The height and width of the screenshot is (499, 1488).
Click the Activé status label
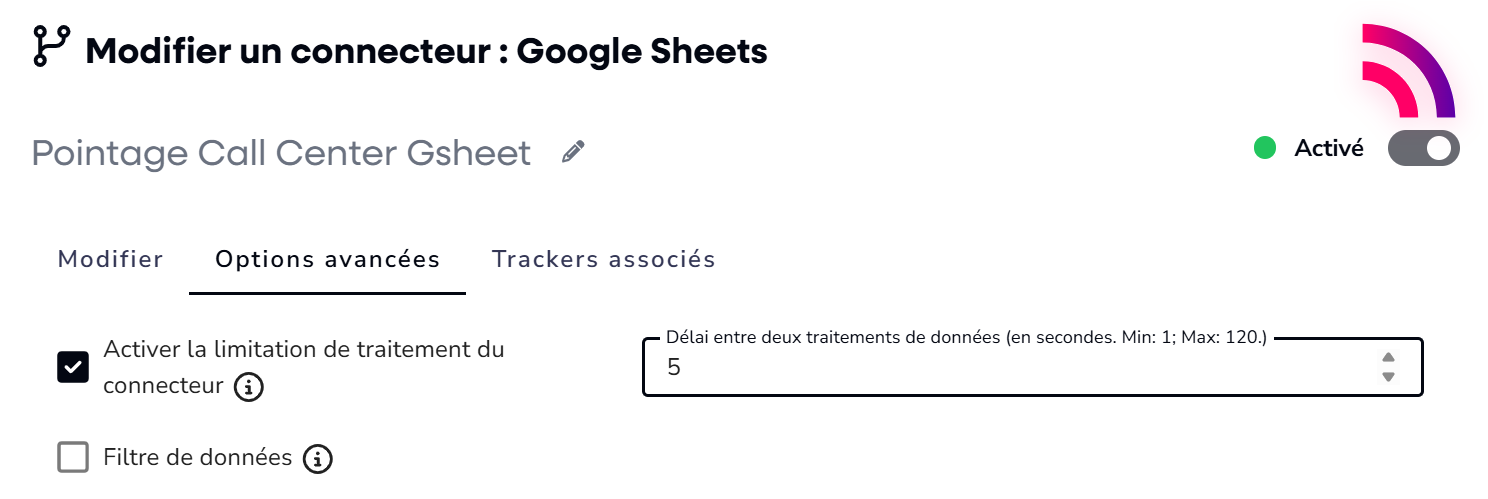(1329, 149)
